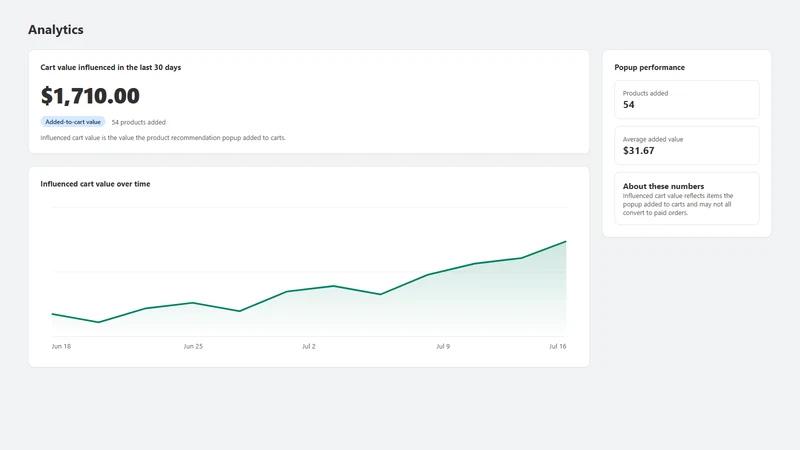Click the Jul 16 axis label
This screenshot has height=450, width=800.
click(558, 346)
